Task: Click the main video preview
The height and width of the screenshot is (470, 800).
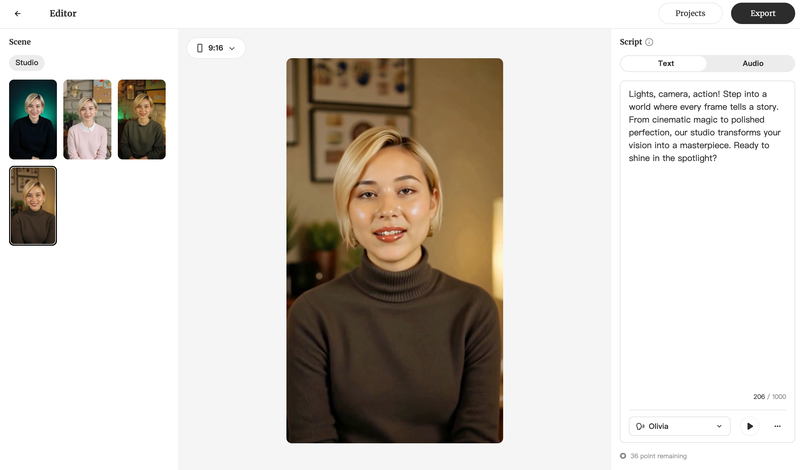Action: [x=394, y=251]
